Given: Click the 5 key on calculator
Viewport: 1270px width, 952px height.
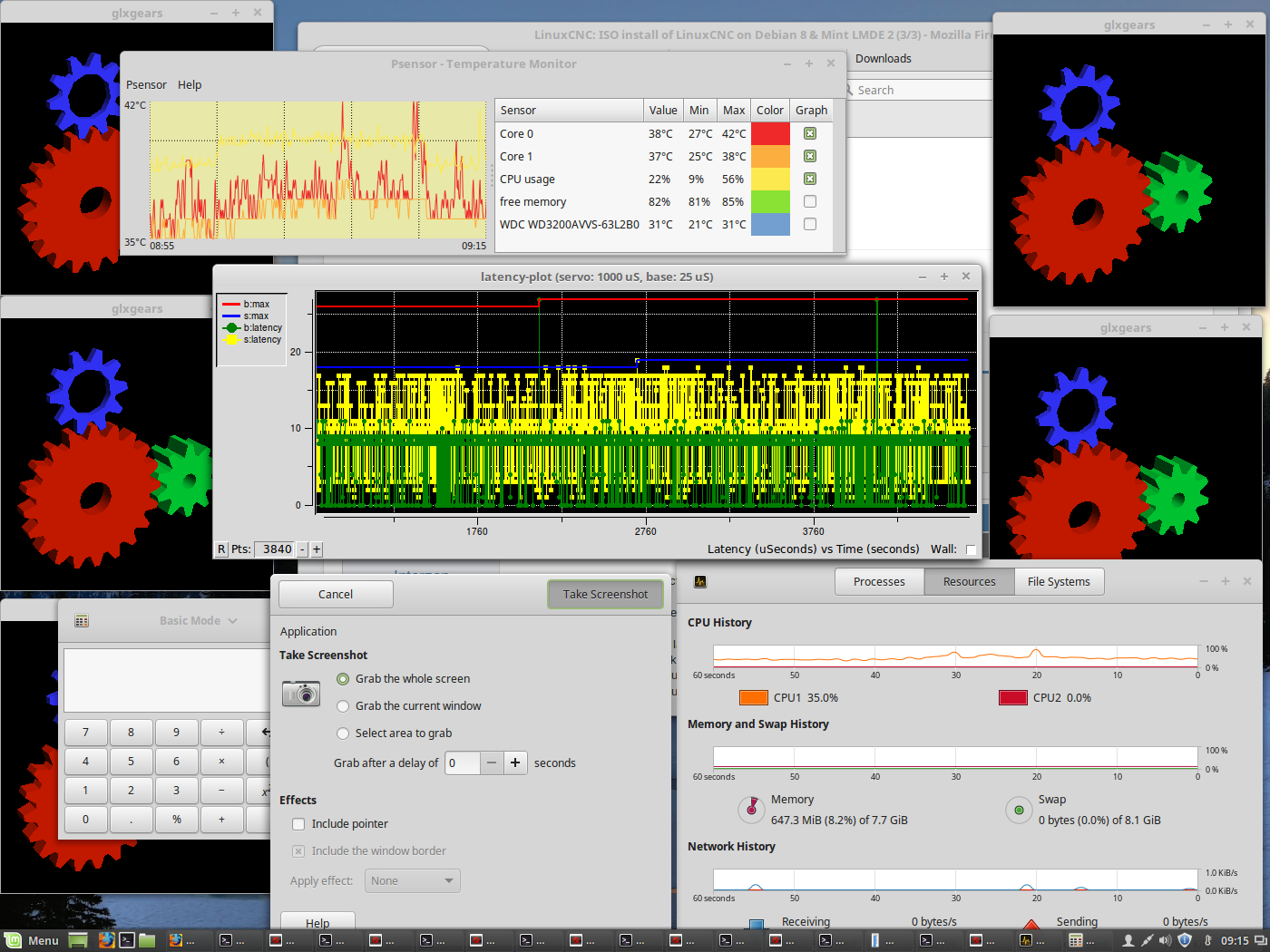Looking at the screenshot, I should click(131, 762).
